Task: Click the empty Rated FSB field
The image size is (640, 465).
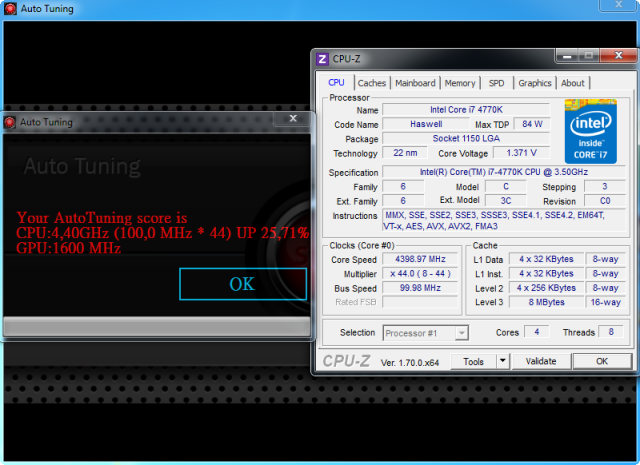Action: point(420,302)
